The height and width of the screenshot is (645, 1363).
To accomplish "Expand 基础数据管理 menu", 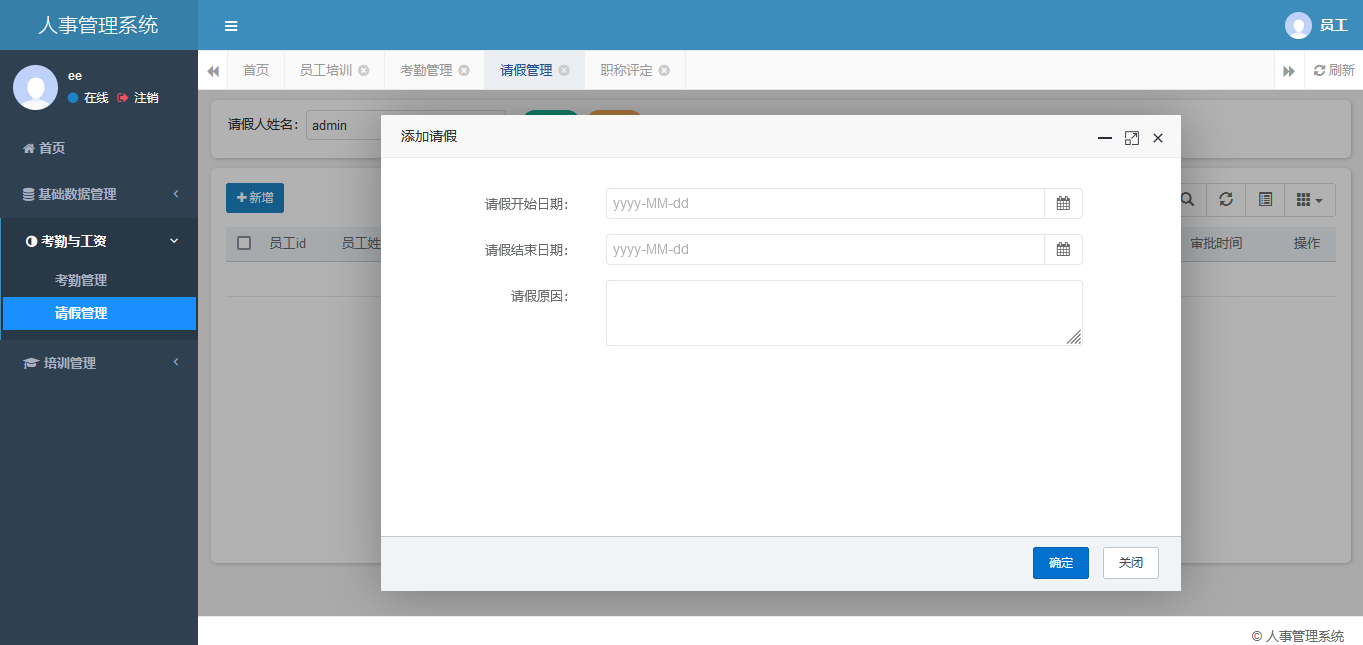I will click(98, 194).
